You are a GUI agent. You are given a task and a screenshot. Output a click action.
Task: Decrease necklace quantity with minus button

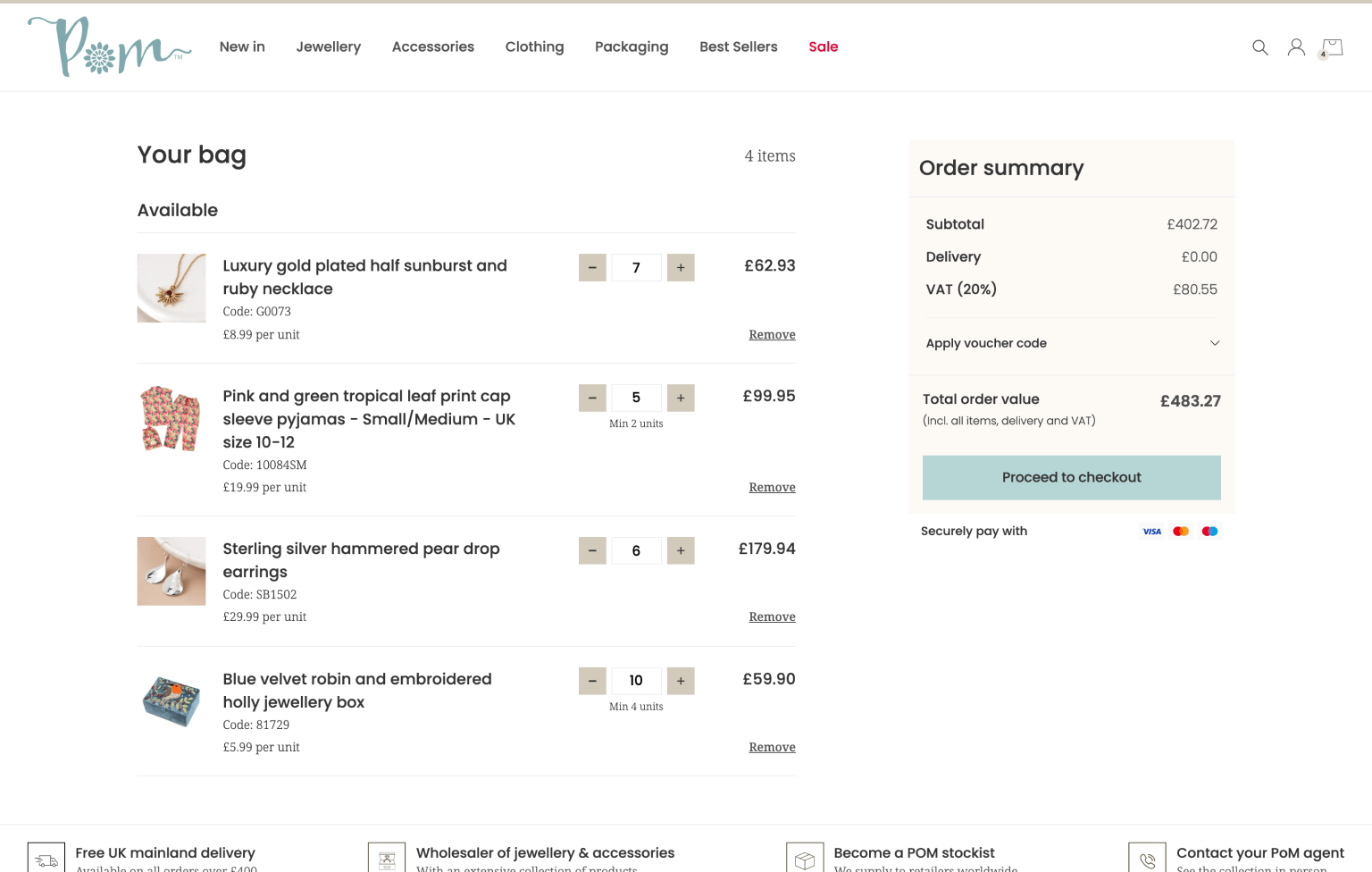(592, 267)
